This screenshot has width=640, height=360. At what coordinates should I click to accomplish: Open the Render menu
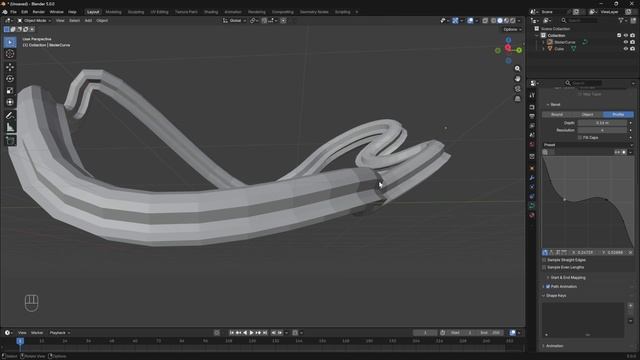point(39,12)
